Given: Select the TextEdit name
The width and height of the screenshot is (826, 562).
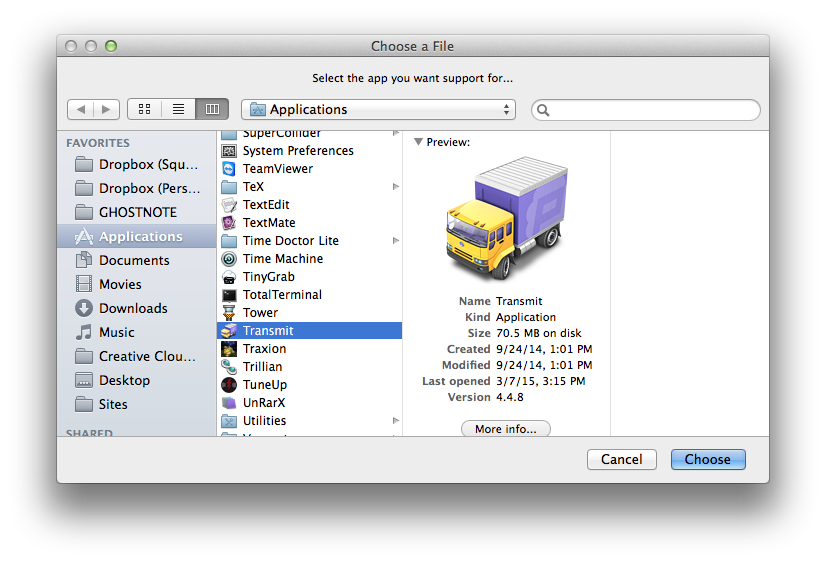Looking at the screenshot, I should (x=266, y=205).
